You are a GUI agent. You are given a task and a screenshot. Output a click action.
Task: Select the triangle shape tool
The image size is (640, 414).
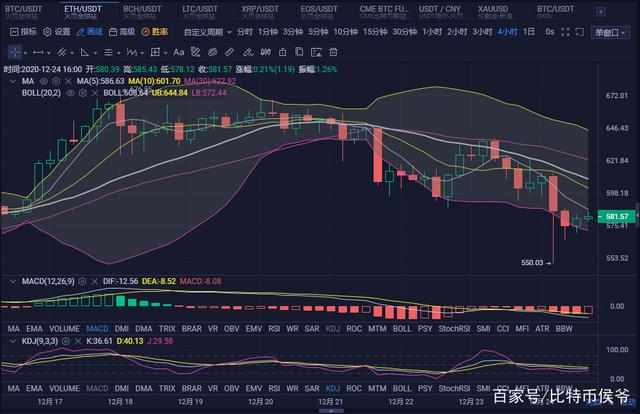click(84, 52)
